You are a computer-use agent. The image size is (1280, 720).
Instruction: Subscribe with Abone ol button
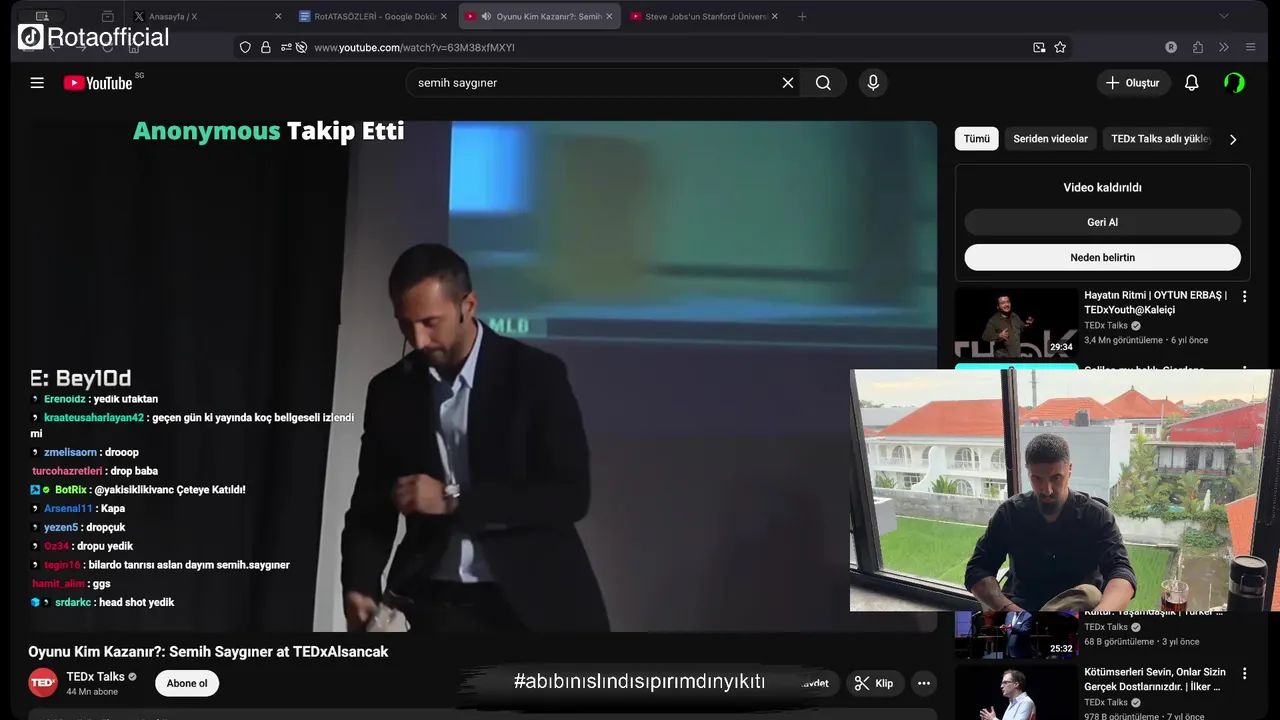click(x=187, y=683)
